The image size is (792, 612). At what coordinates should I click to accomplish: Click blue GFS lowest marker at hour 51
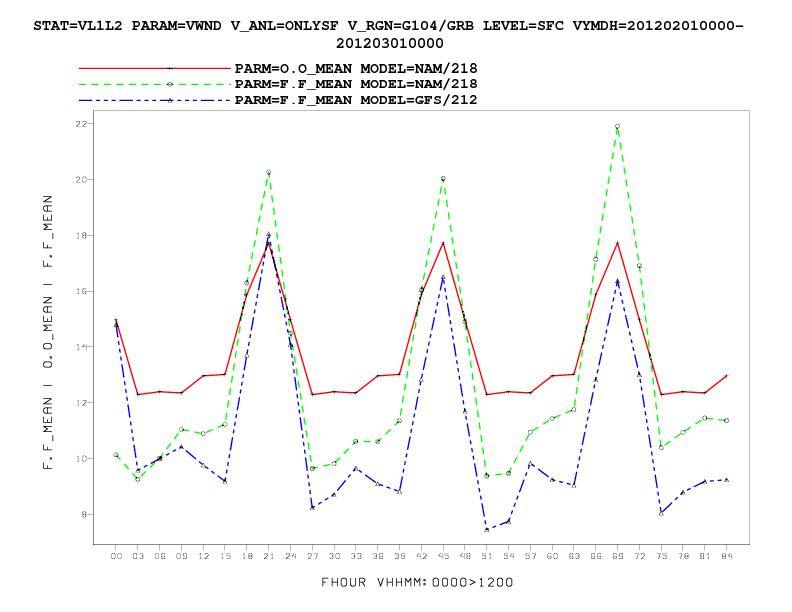tap(487, 530)
